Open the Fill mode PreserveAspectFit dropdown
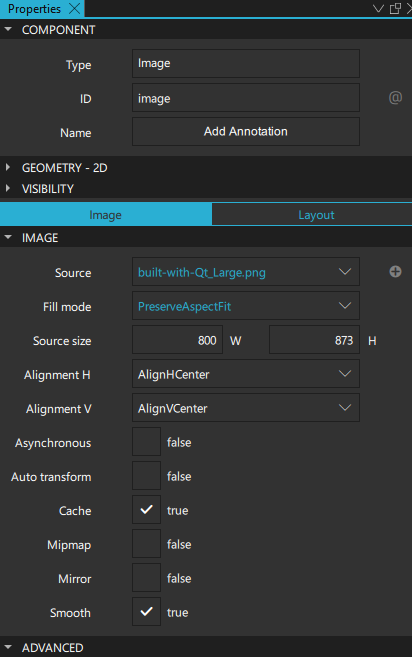412x657 pixels. click(246, 306)
